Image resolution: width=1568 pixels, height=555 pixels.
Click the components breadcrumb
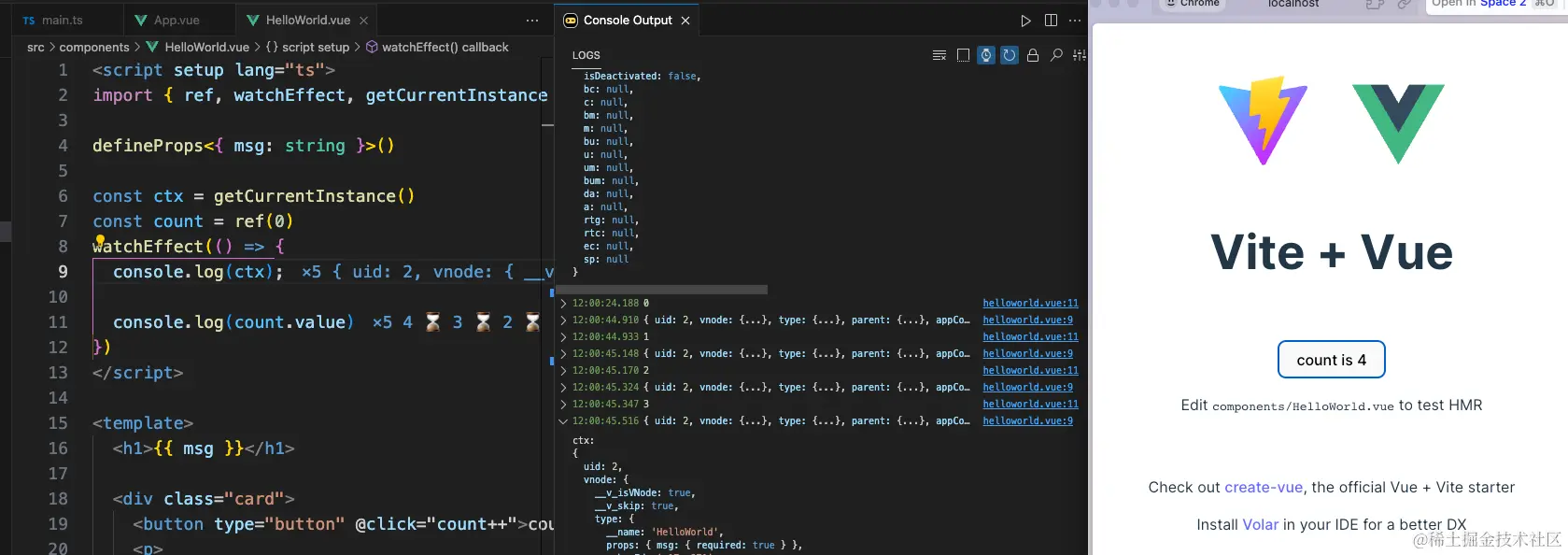[x=94, y=47]
